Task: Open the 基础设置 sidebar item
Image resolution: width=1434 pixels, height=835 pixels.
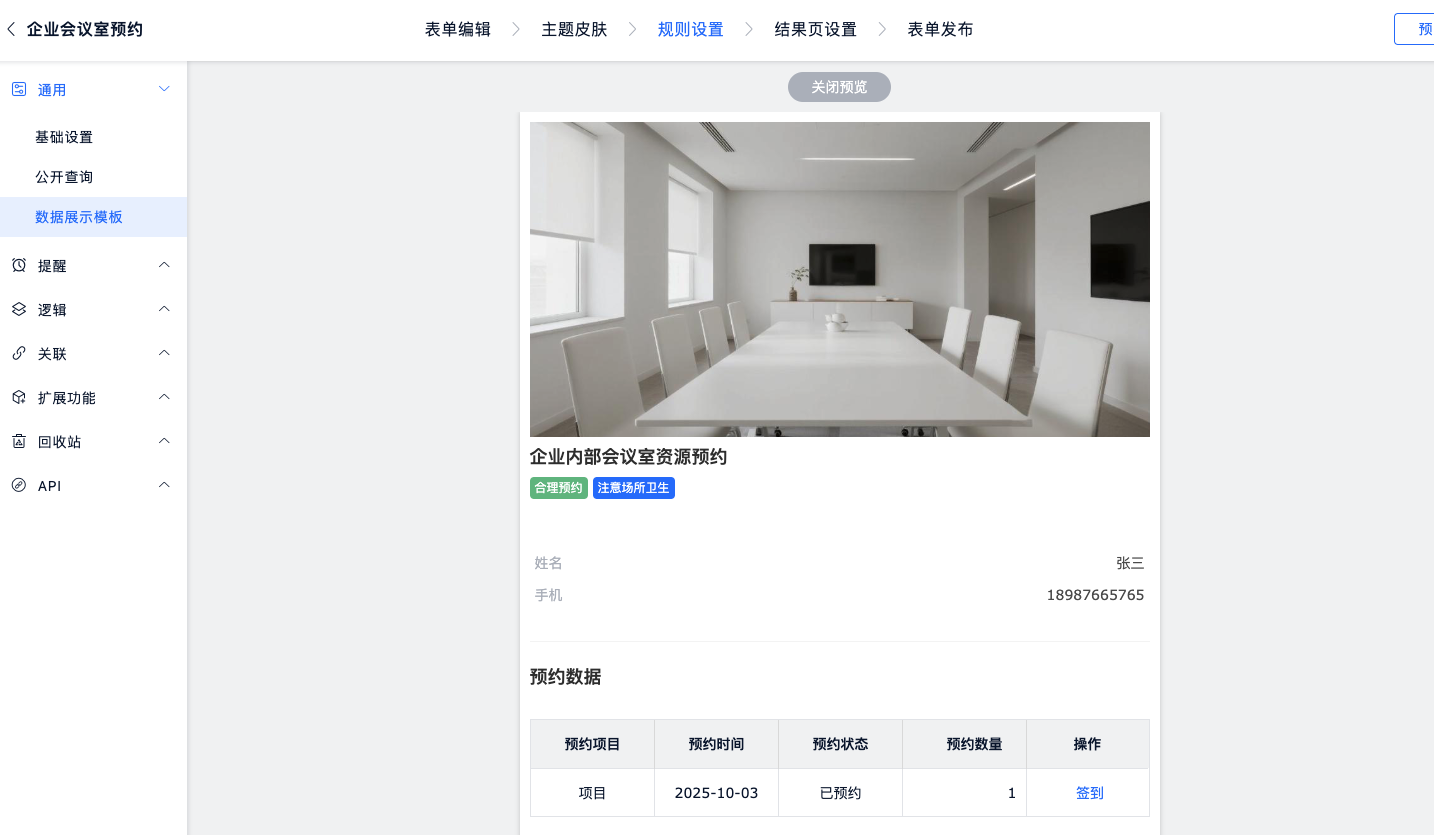Action: (64, 137)
